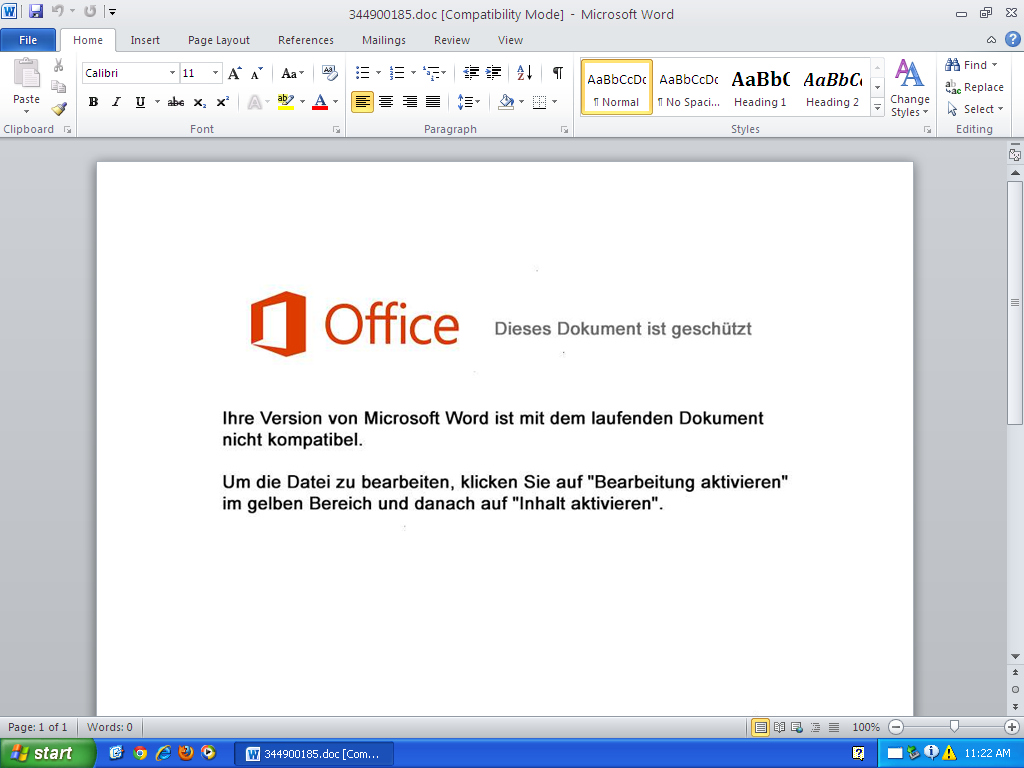The width and height of the screenshot is (1024, 768).
Task: Apply the yellow text highlight color
Action: coord(285,102)
